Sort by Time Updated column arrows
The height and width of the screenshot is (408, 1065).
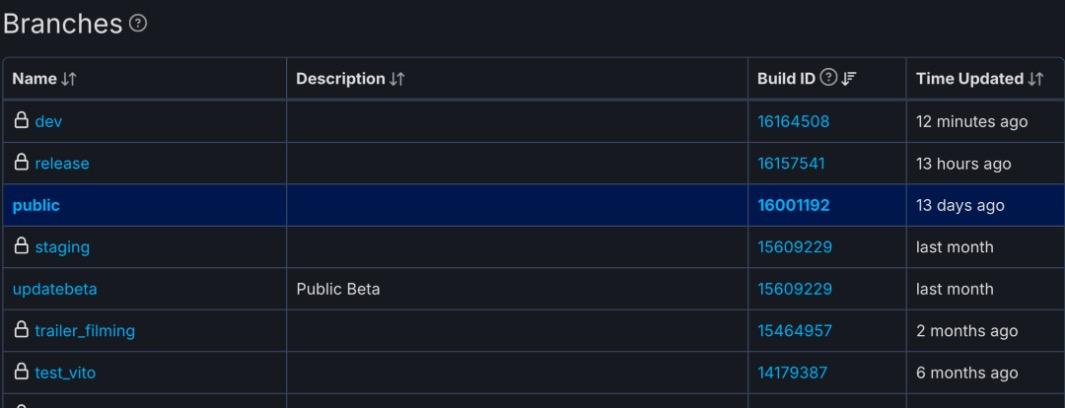pyautogui.click(x=1032, y=79)
